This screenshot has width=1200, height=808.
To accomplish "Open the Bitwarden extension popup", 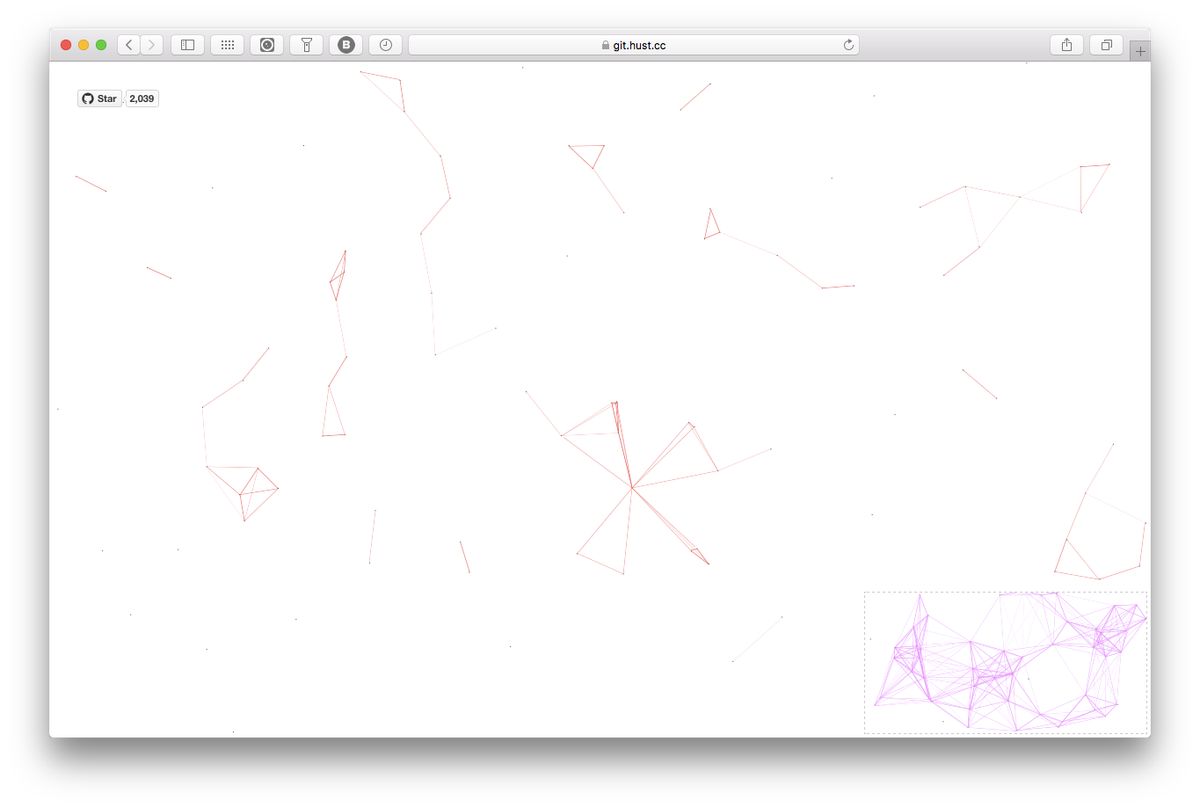I will tap(344, 44).
